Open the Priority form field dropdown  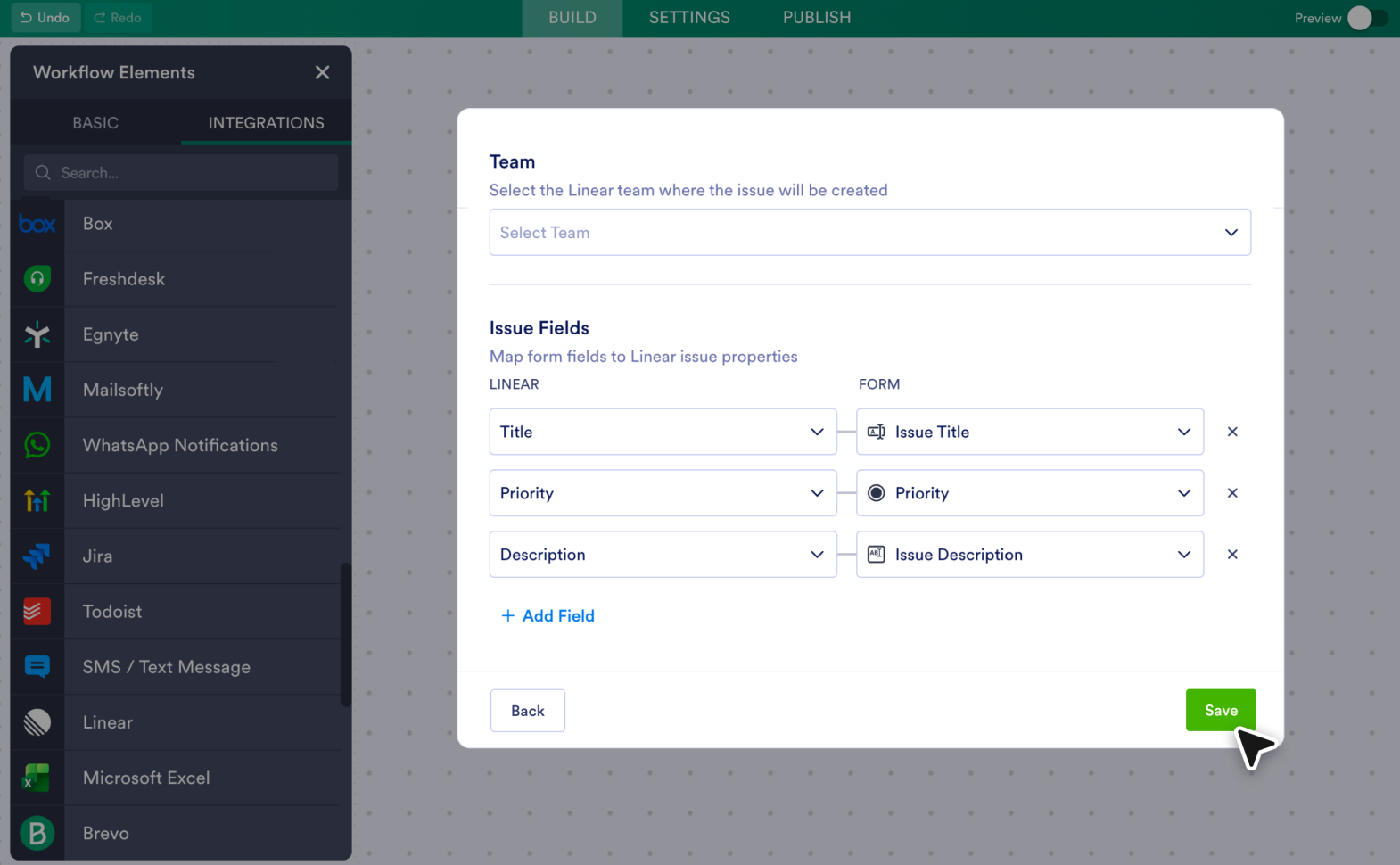1030,493
